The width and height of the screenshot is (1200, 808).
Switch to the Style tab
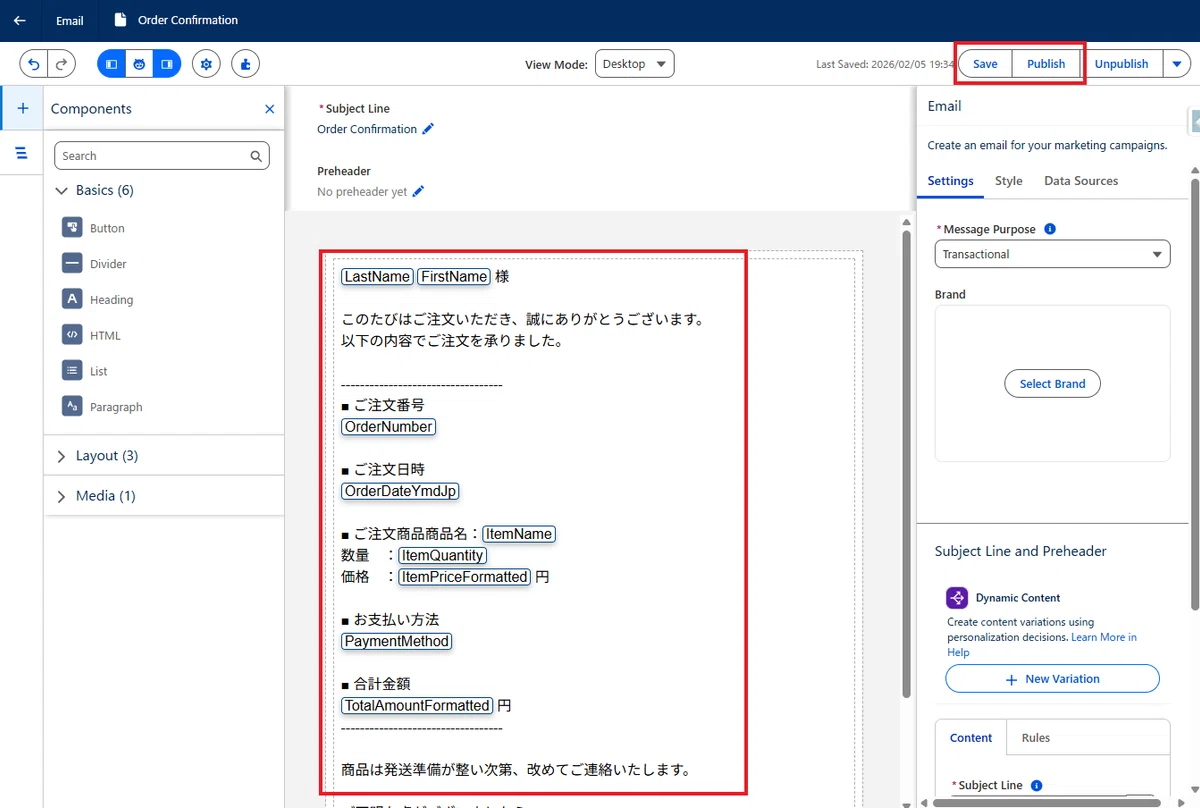pos(1008,181)
